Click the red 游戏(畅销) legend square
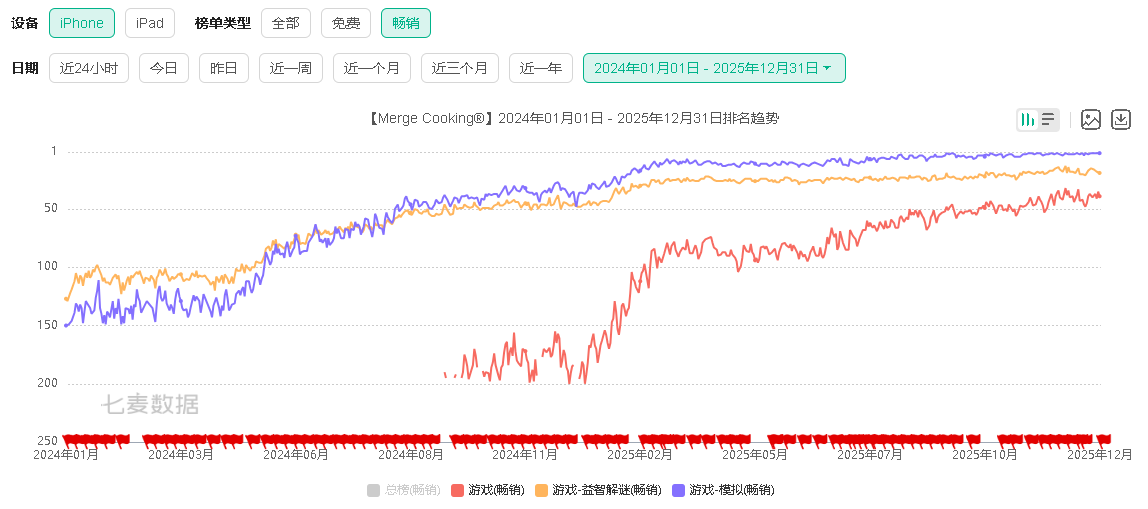 point(458,490)
